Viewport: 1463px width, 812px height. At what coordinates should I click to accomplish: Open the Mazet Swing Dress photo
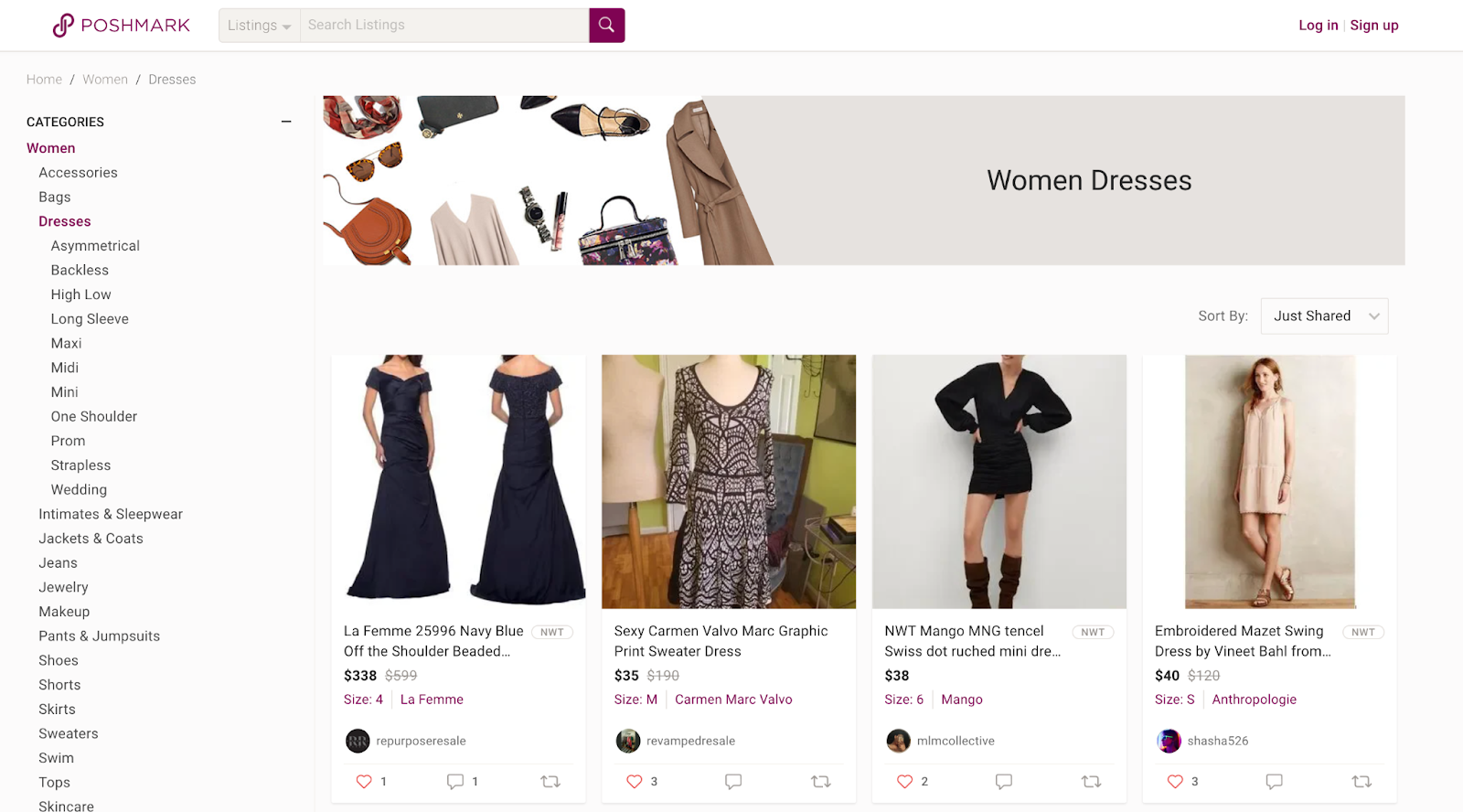(x=1270, y=482)
